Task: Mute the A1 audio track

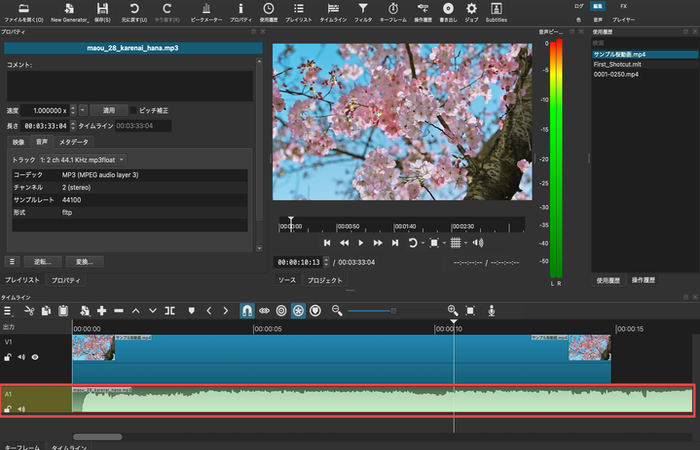Action: tap(21, 409)
